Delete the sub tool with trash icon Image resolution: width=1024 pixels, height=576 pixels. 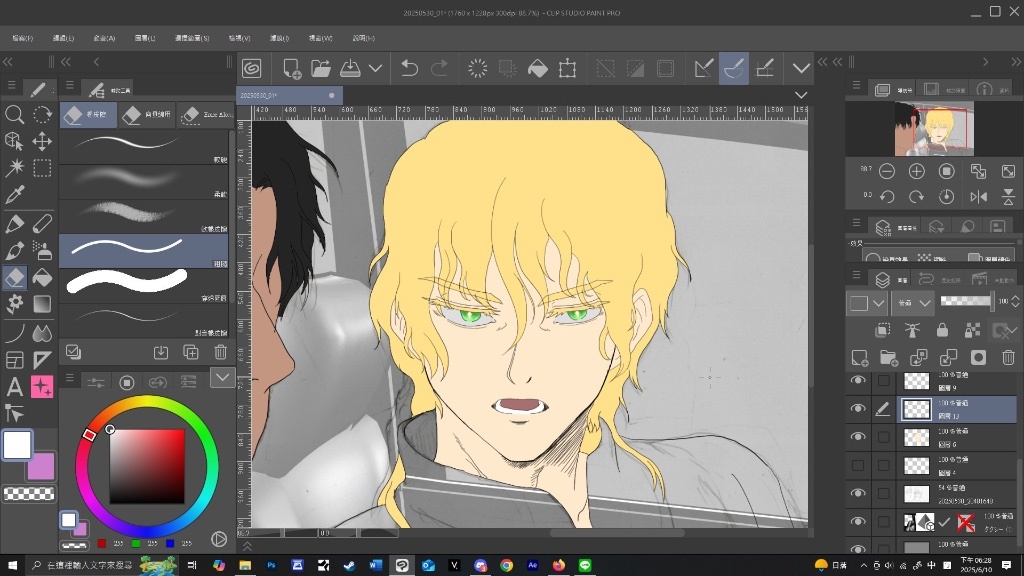pyautogui.click(x=221, y=353)
